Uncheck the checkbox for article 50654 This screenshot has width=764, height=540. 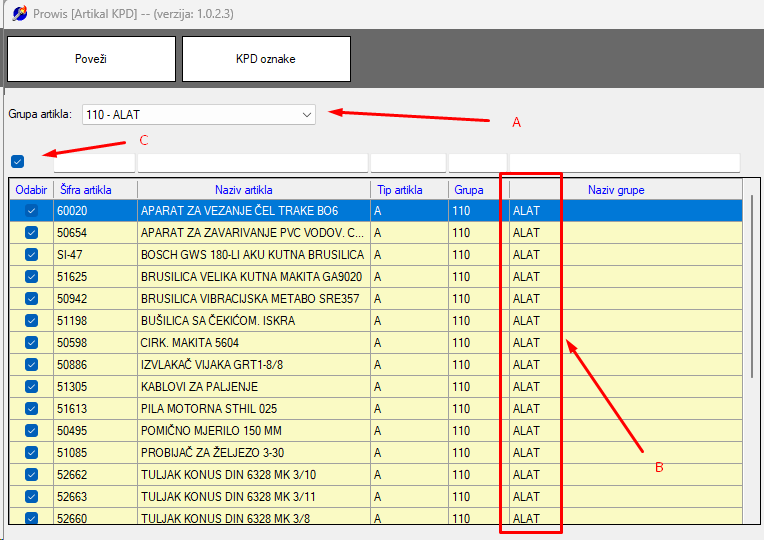click(x=32, y=233)
